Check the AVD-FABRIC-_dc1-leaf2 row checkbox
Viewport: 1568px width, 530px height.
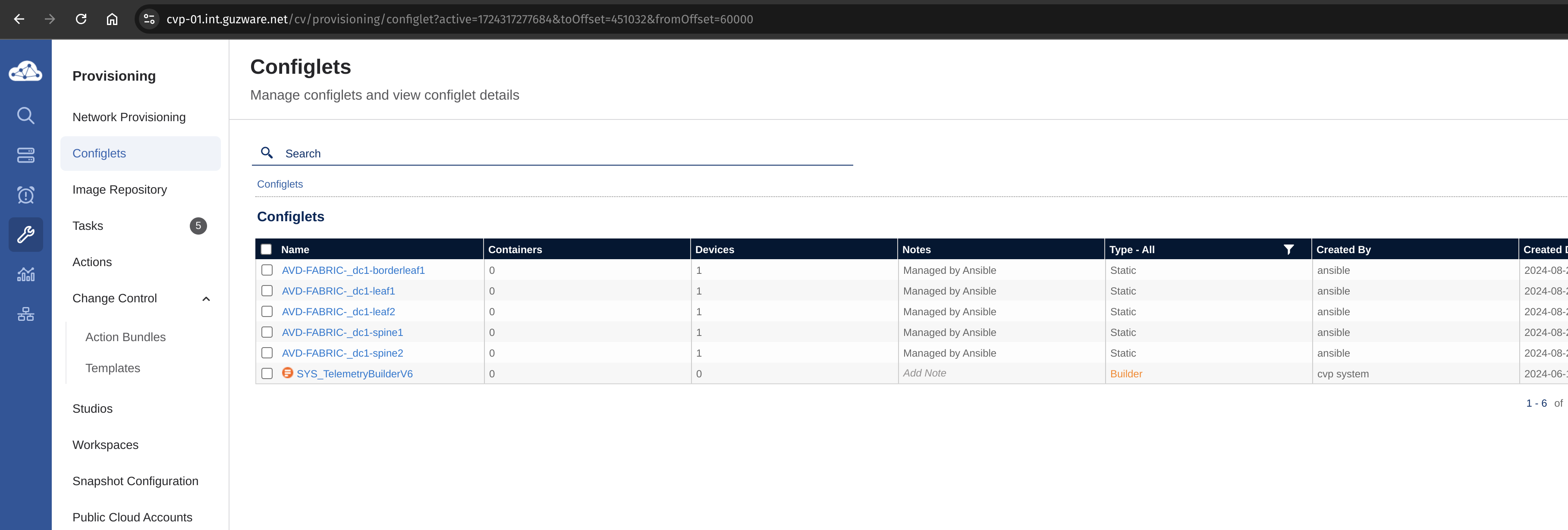(x=267, y=311)
